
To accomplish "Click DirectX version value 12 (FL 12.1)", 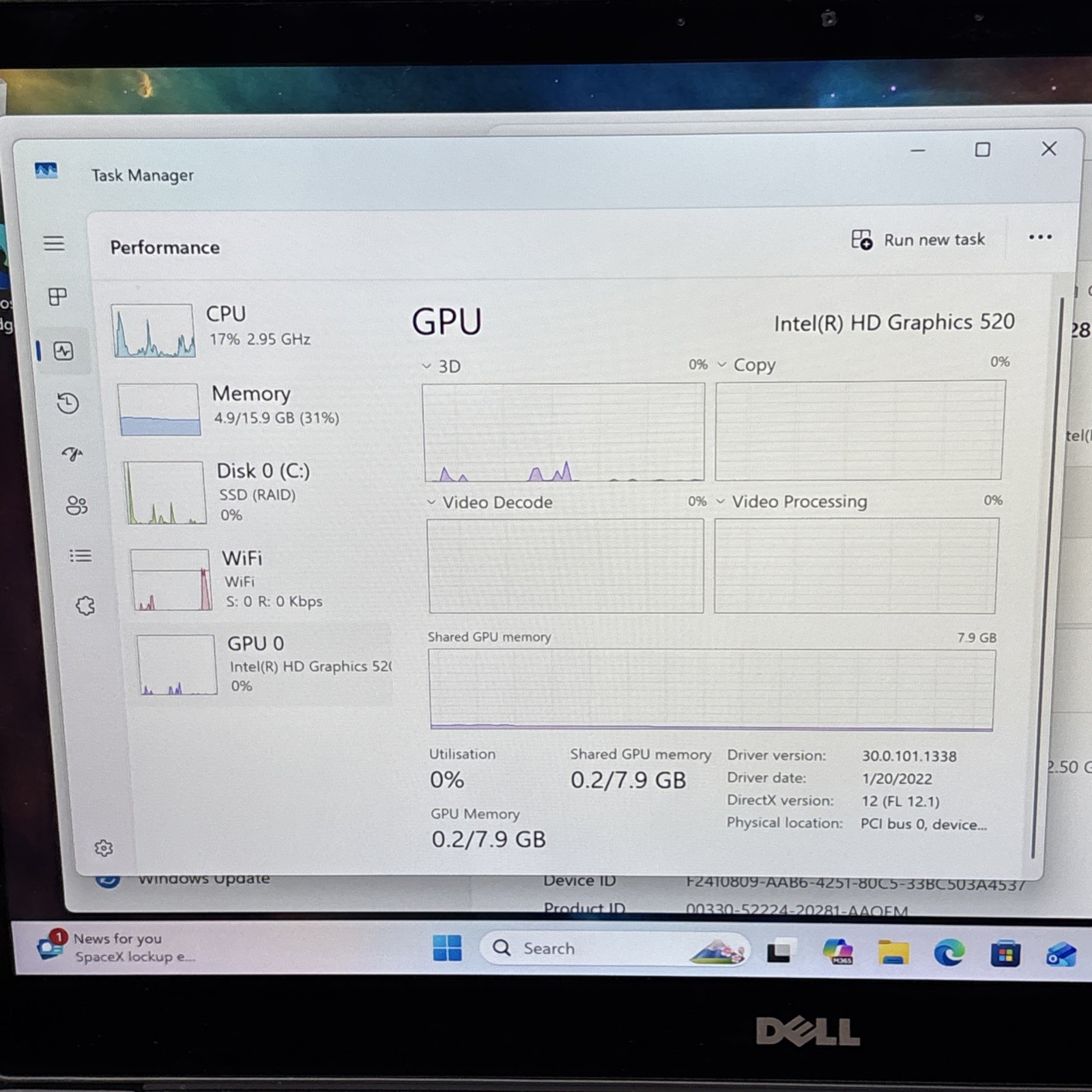I will (x=900, y=801).
